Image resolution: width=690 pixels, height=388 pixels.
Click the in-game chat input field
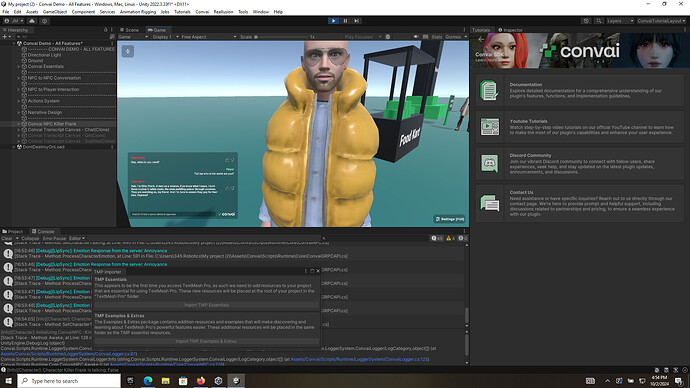(172, 214)
